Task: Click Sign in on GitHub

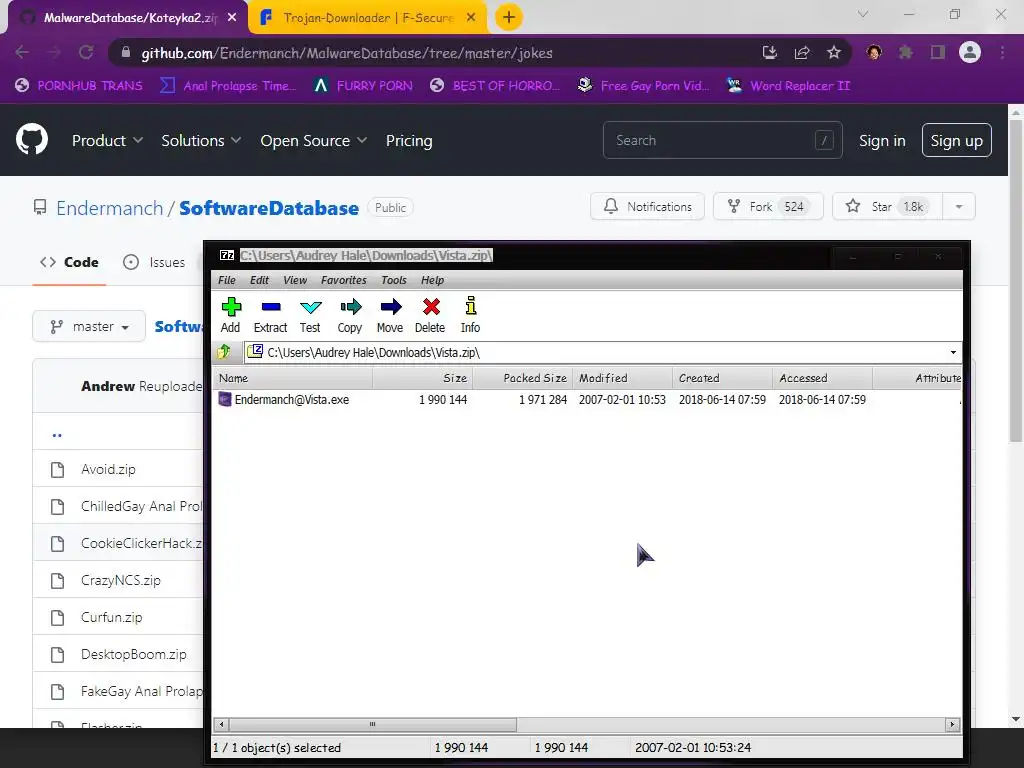Action: pos(882,140)
